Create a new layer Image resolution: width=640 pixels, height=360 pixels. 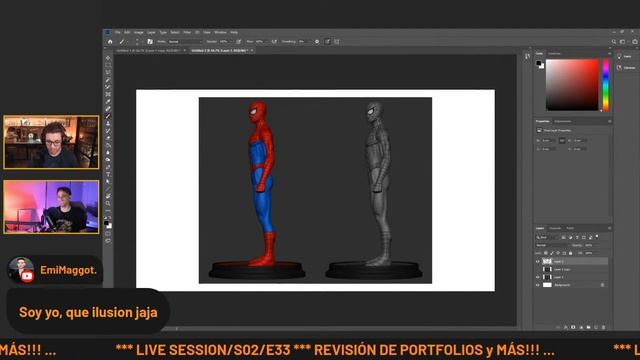[x=596, y=327]
